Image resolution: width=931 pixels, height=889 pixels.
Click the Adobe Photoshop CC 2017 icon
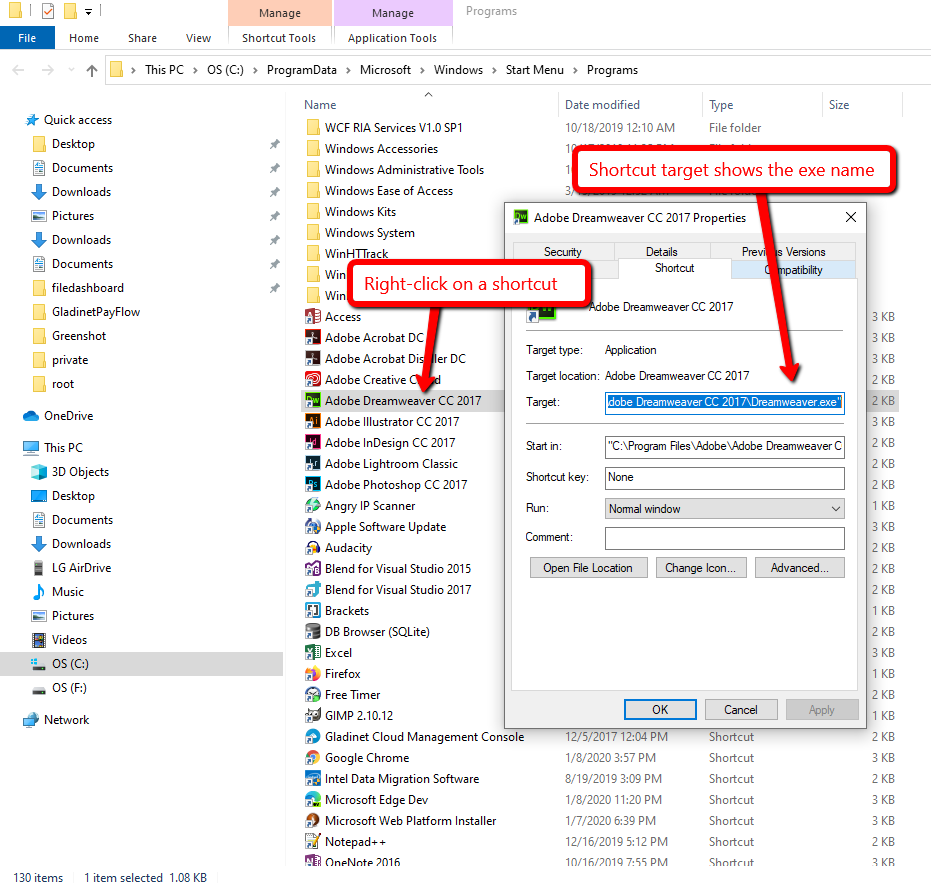click(313, 485)
